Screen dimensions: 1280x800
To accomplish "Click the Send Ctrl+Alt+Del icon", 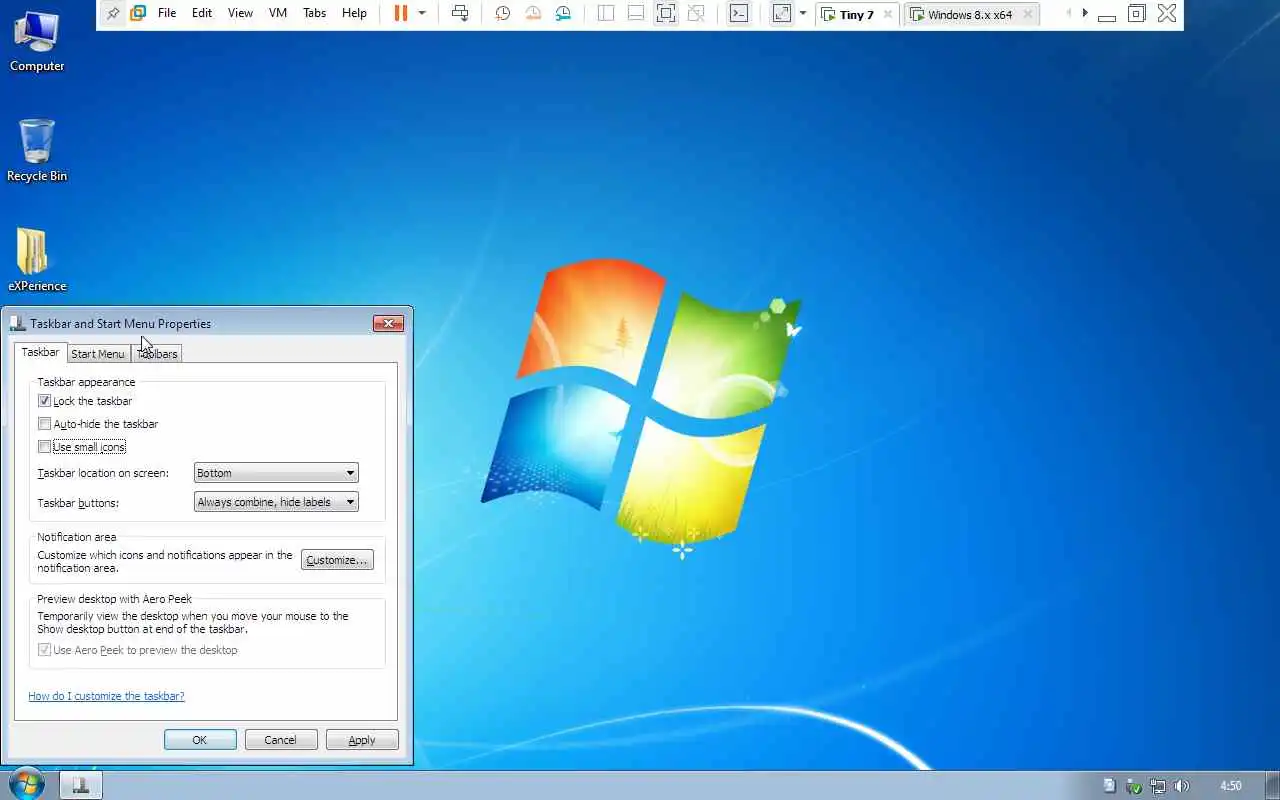I will coord(460,13).
